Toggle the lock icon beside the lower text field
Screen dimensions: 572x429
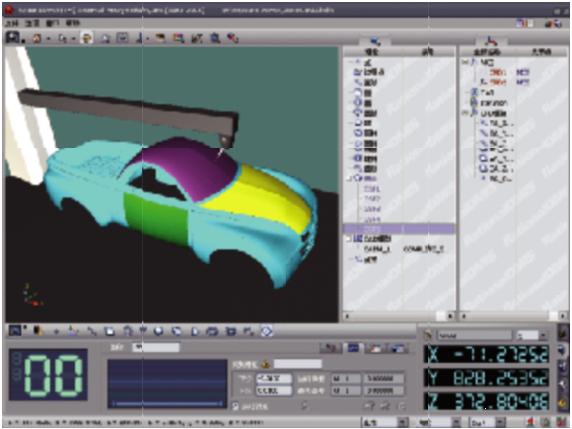[266, 364]
